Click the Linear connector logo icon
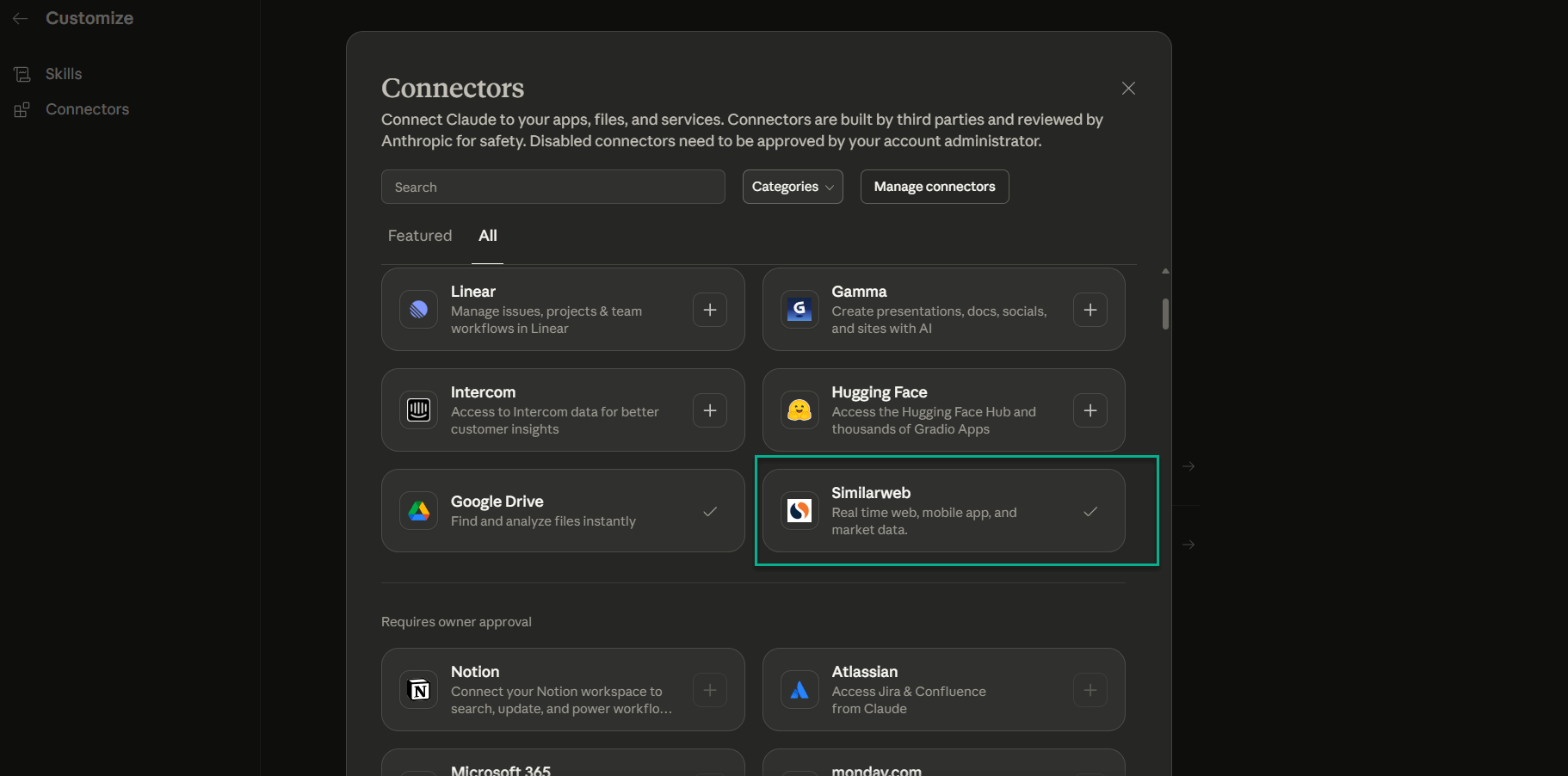Screen dimensions: 1568x776 pyautogui.click(x=419, y=310)
